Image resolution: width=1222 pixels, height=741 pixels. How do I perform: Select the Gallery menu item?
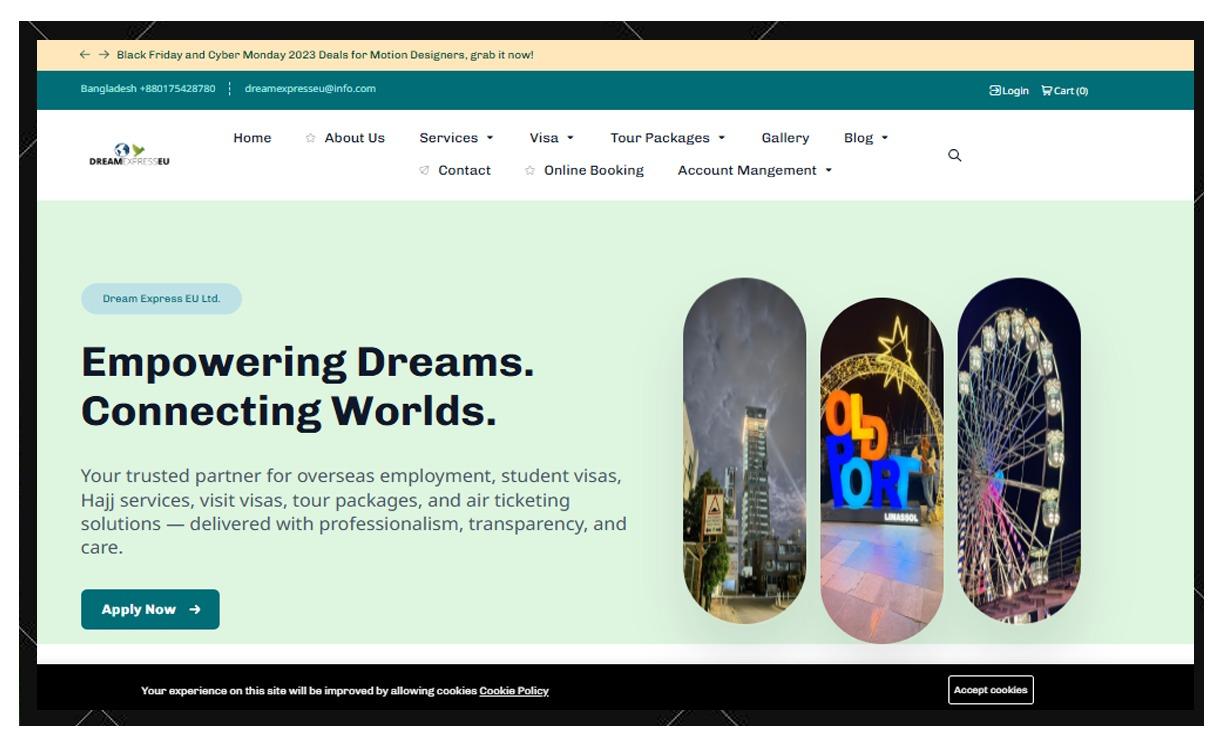784,138
